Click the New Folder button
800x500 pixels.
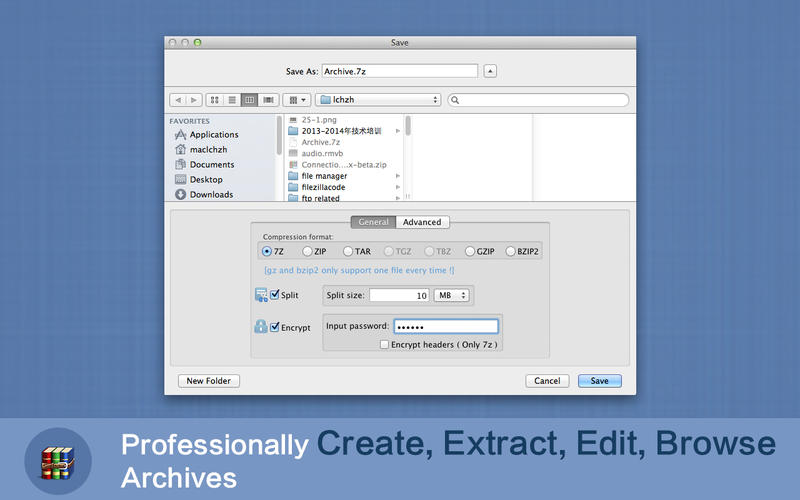point(208,381)
